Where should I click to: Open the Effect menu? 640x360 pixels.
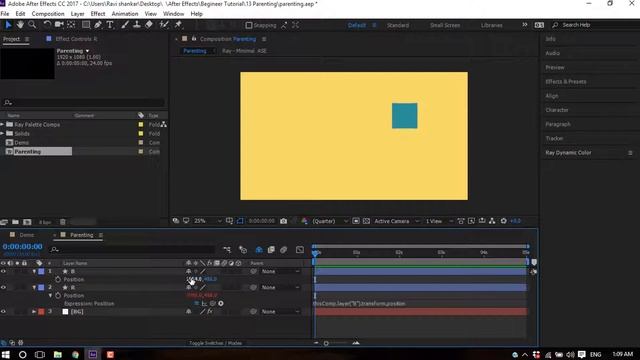pyautogui.click(x=98, y=14)
